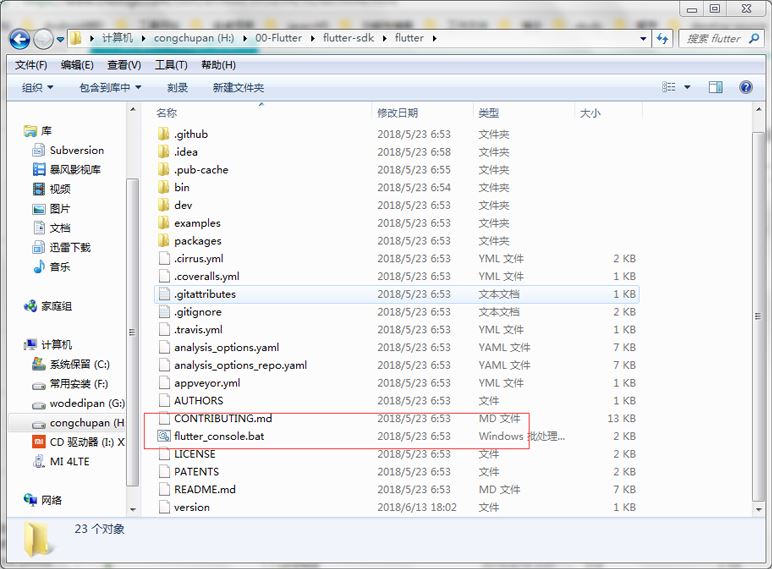Toggle the preview pane icon
Screen dimensions: 772x569
715,87
